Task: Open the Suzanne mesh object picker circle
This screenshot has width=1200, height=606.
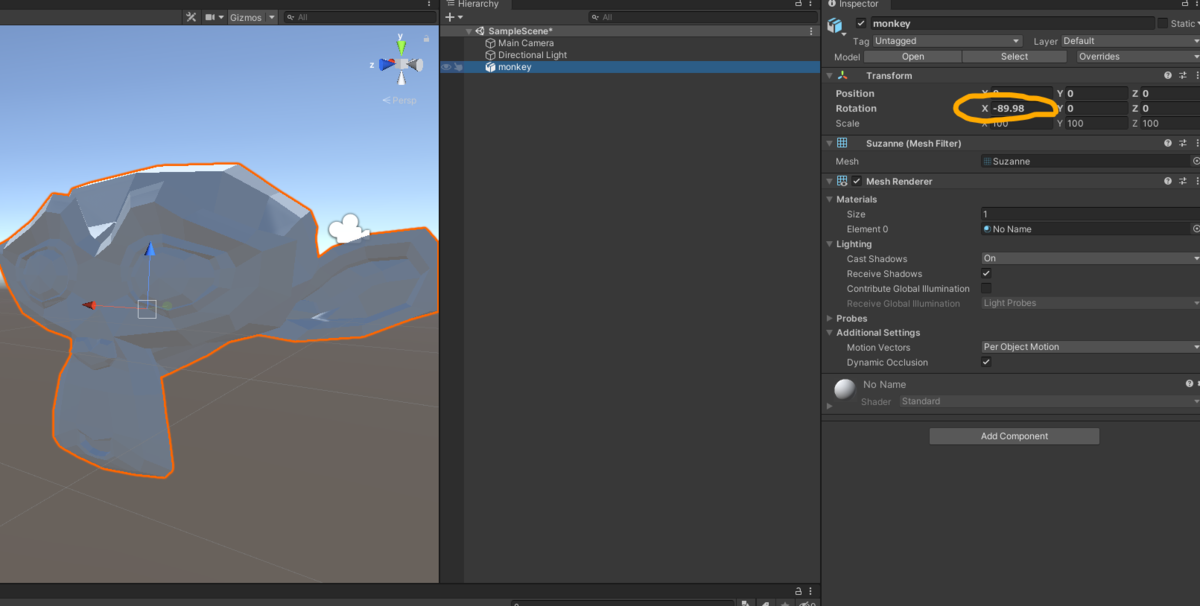Action: coord(1196,161)
